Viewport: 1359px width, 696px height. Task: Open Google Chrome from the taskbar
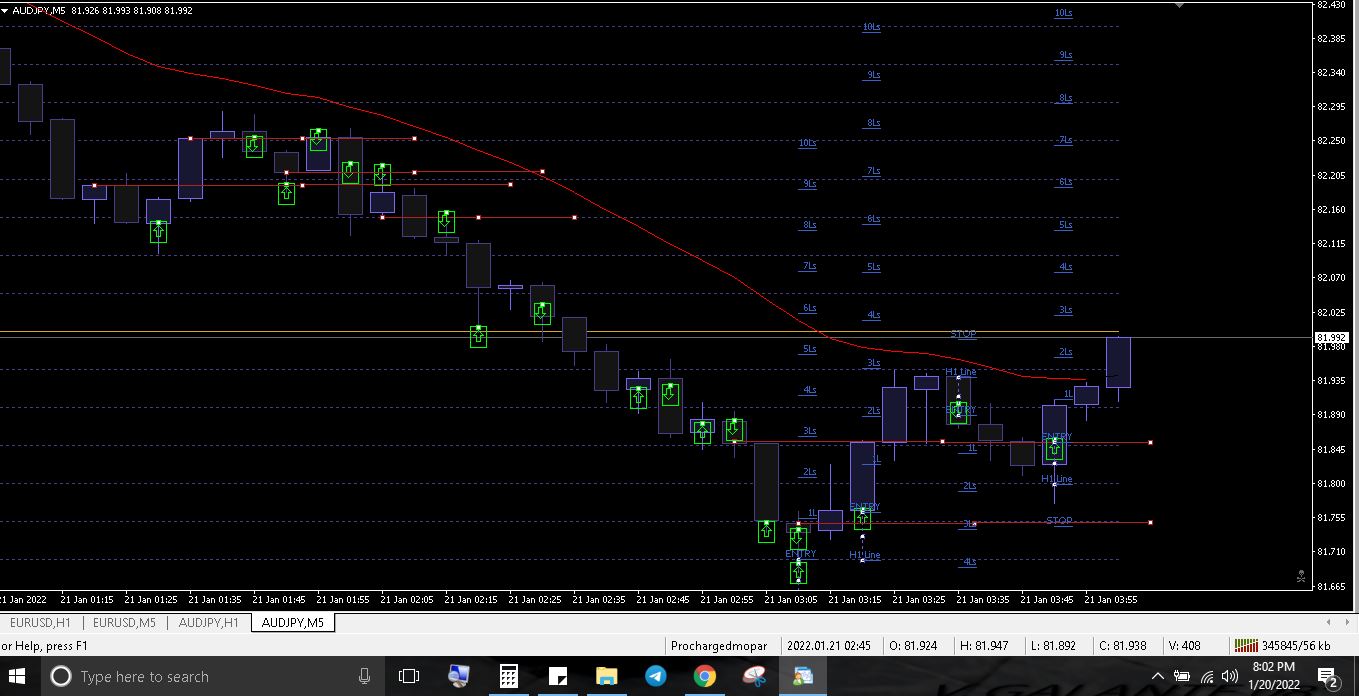click(705, 677)
